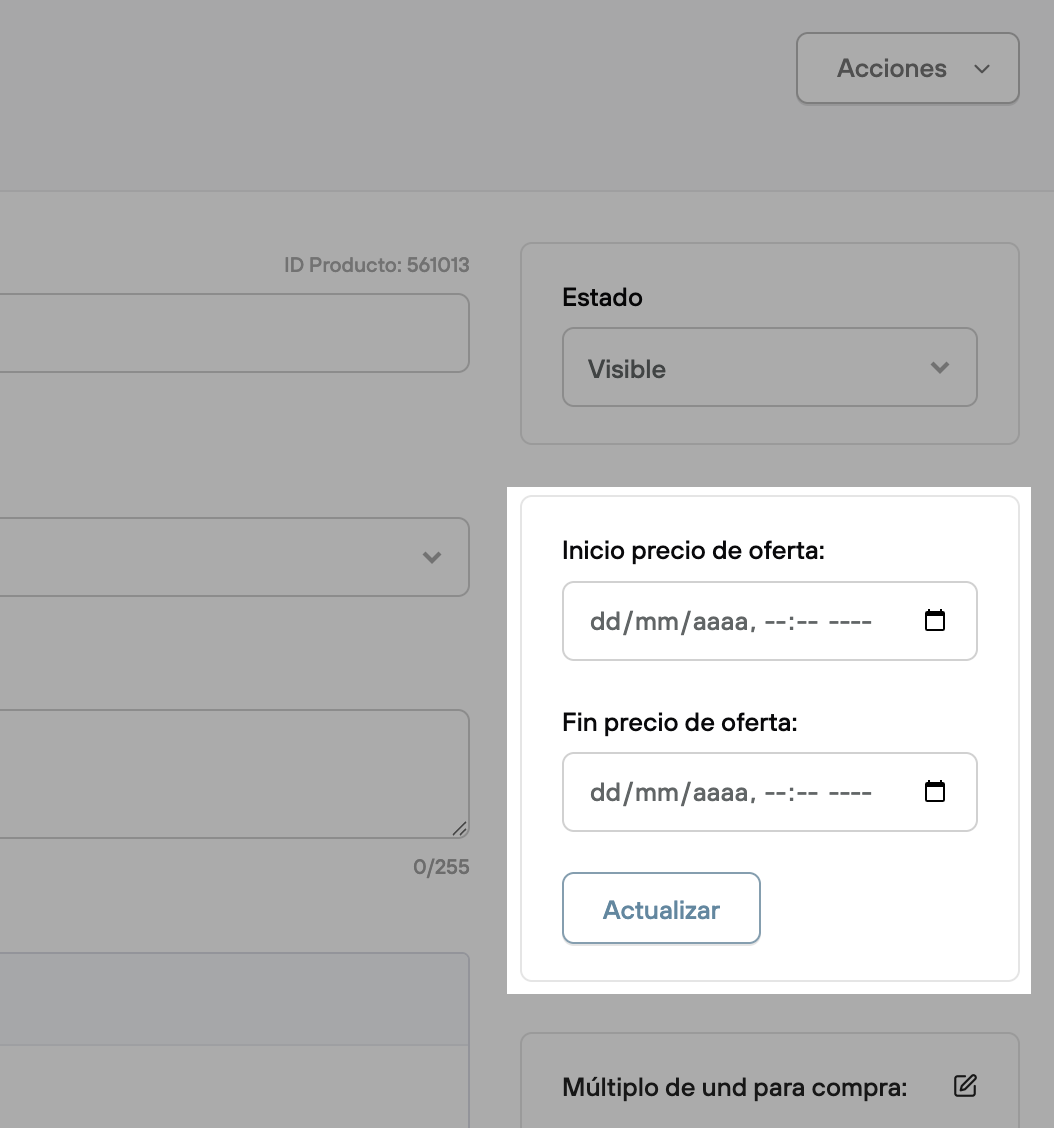The image size is (1054, 1128).
Task: Open calendar picker for Inicio precio de oferta
Action: pyautogui.click(x=935, y=620)
